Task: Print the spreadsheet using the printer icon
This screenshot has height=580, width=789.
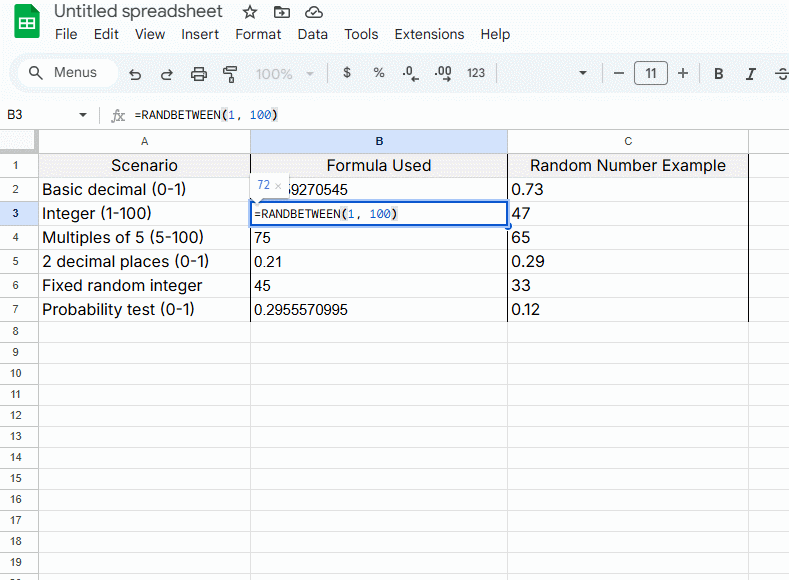Action: [x=199, y=74]
